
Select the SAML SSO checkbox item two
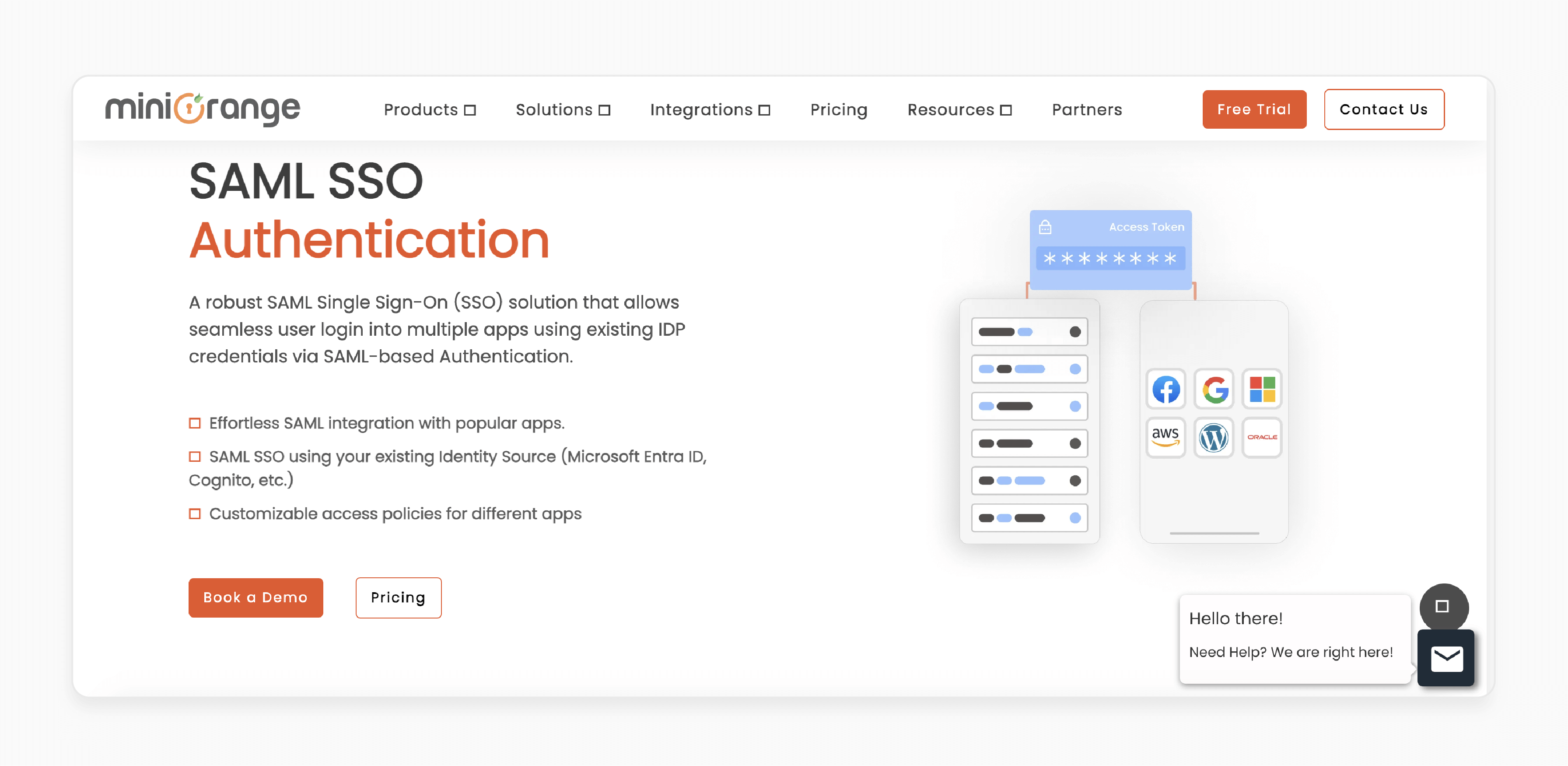pos(195,457)
